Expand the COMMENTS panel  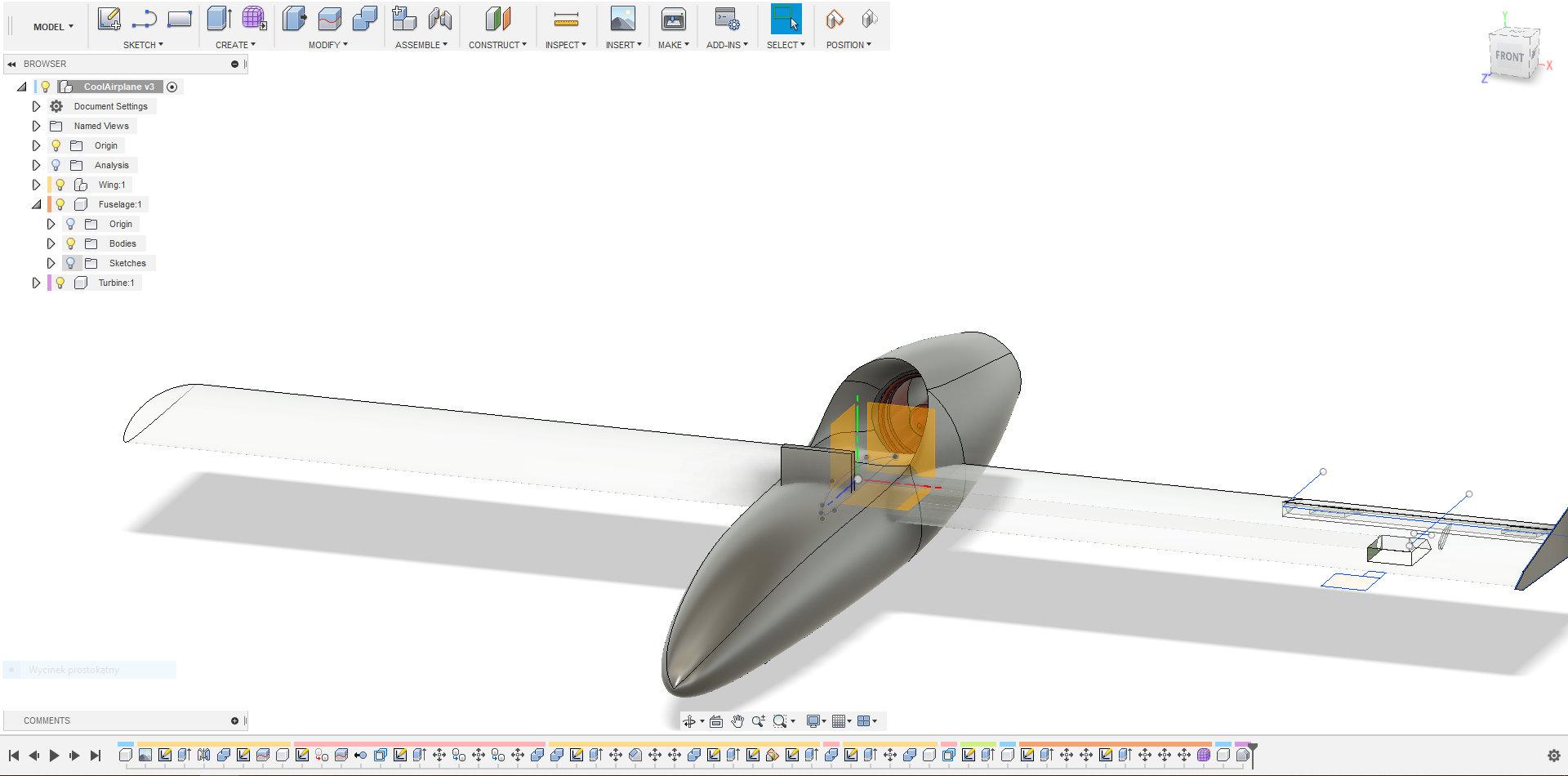coord(235,720)
